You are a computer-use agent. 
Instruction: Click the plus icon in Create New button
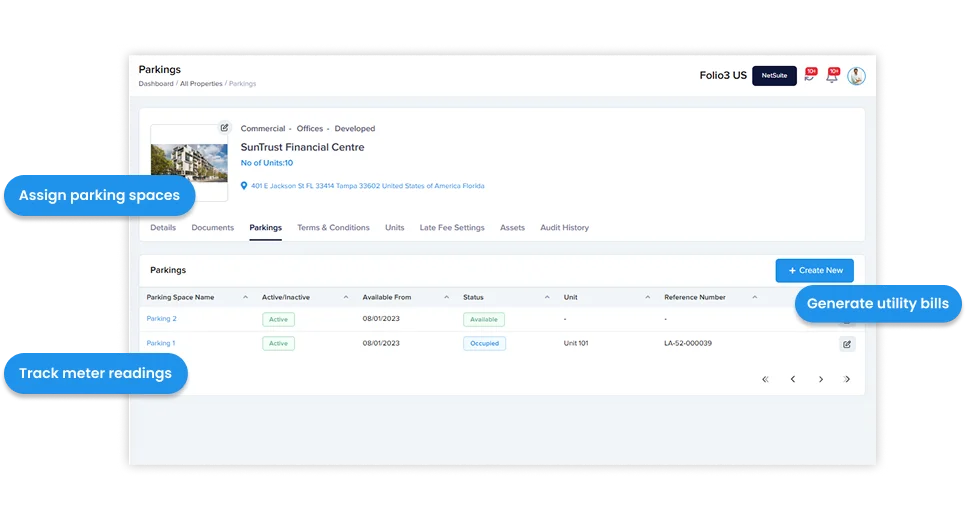click(x=792, y=270)
